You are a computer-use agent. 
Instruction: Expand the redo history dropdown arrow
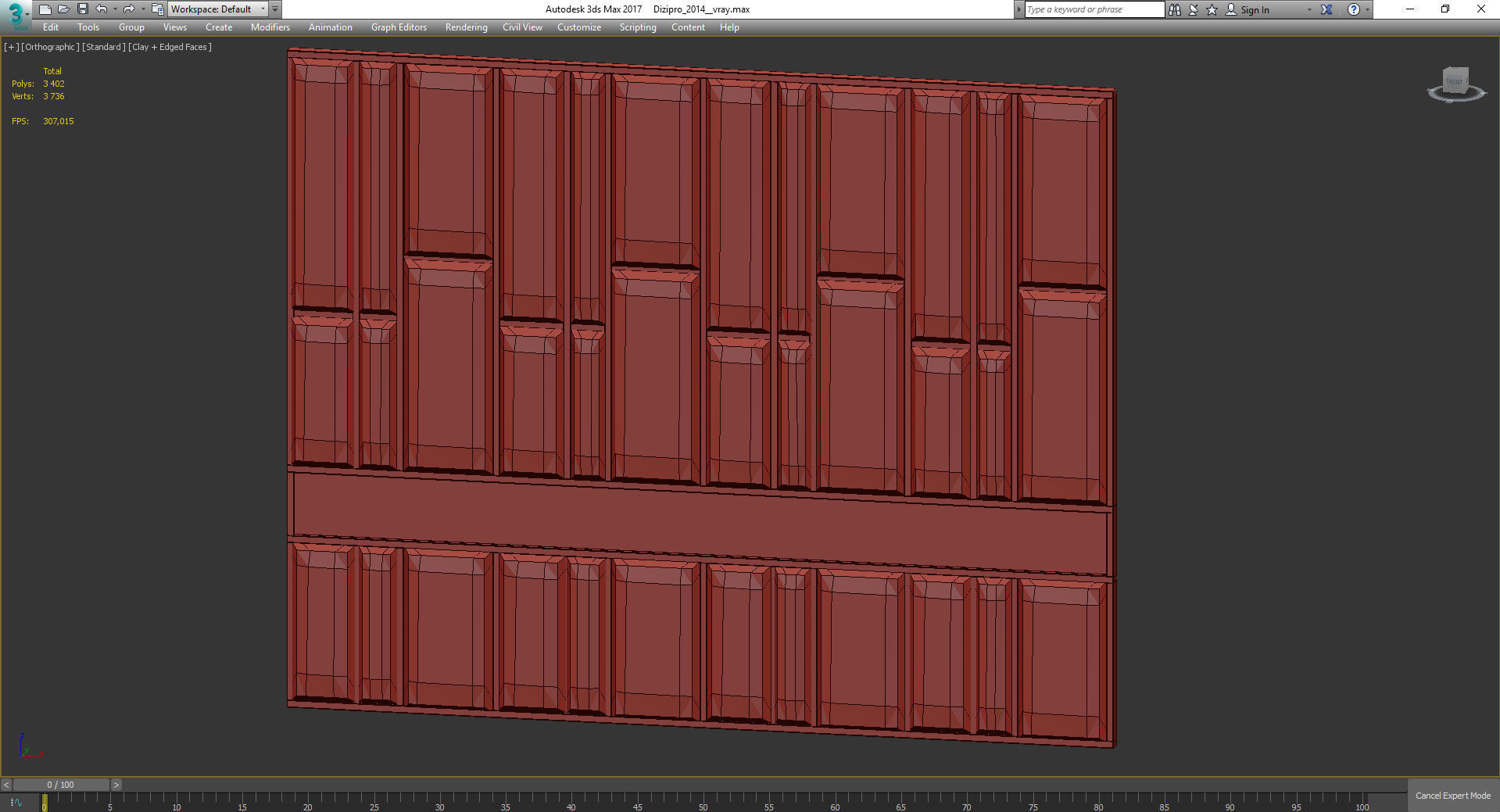[x=143, y=9]
